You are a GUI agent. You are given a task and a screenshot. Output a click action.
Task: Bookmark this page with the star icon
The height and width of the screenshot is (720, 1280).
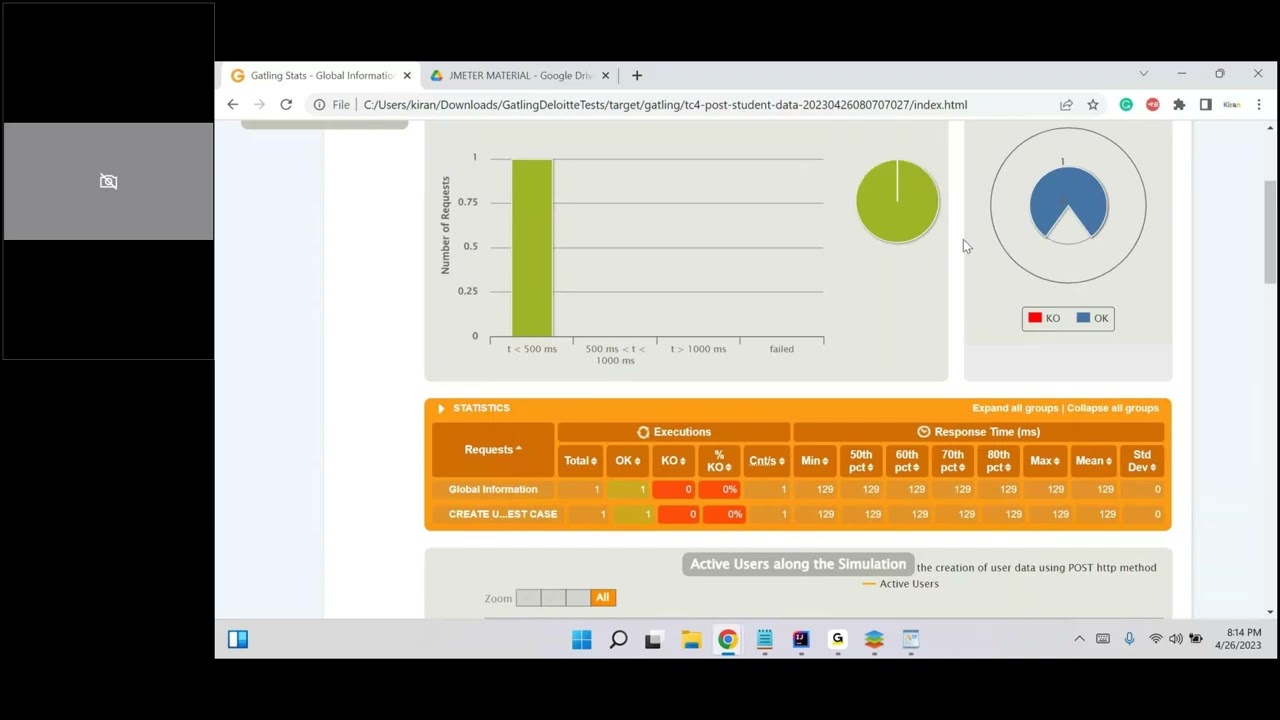click(1093, 104)
